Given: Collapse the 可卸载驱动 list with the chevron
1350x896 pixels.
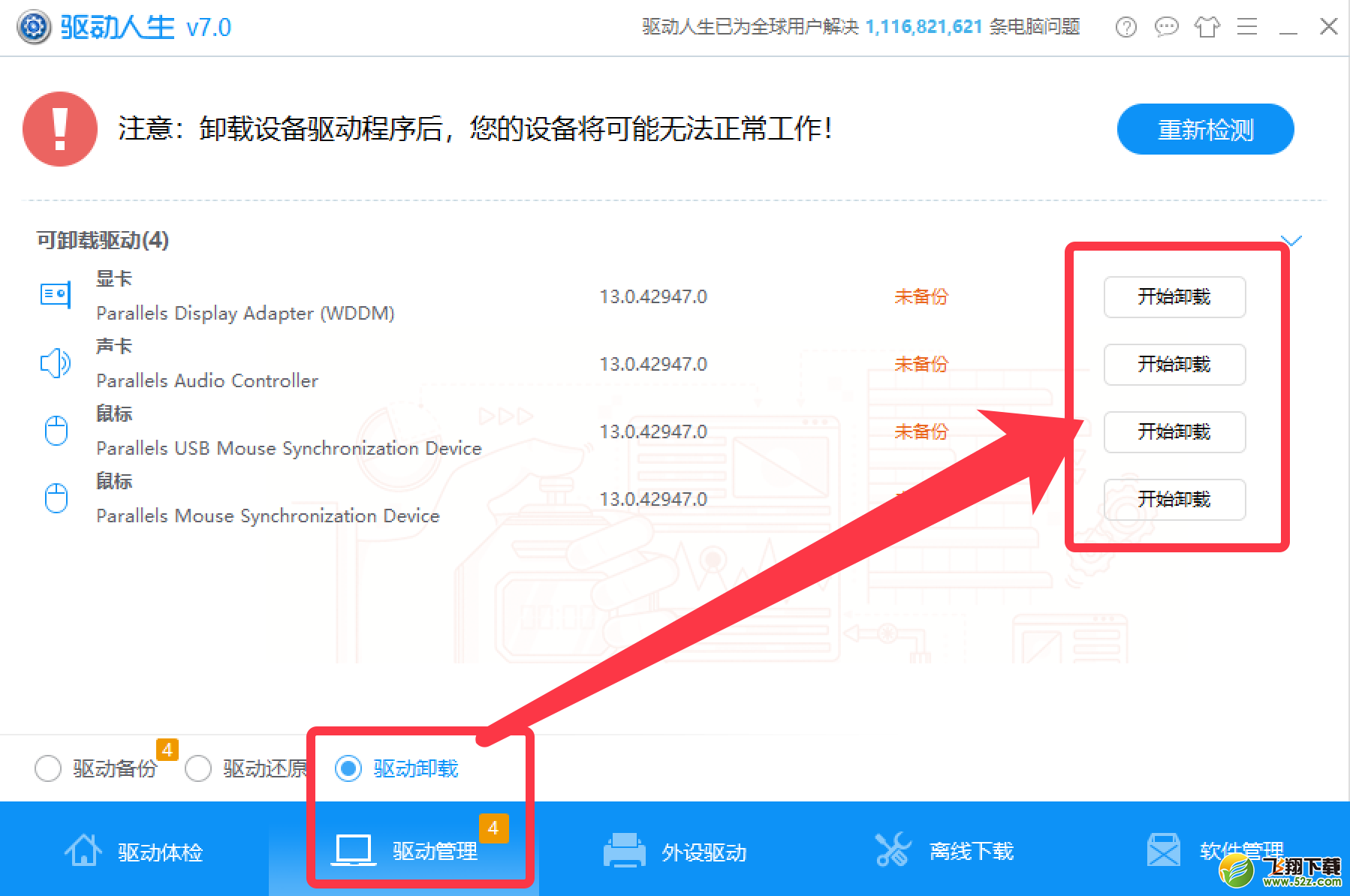Looking at the screenshot, I should coord(1292,241).
